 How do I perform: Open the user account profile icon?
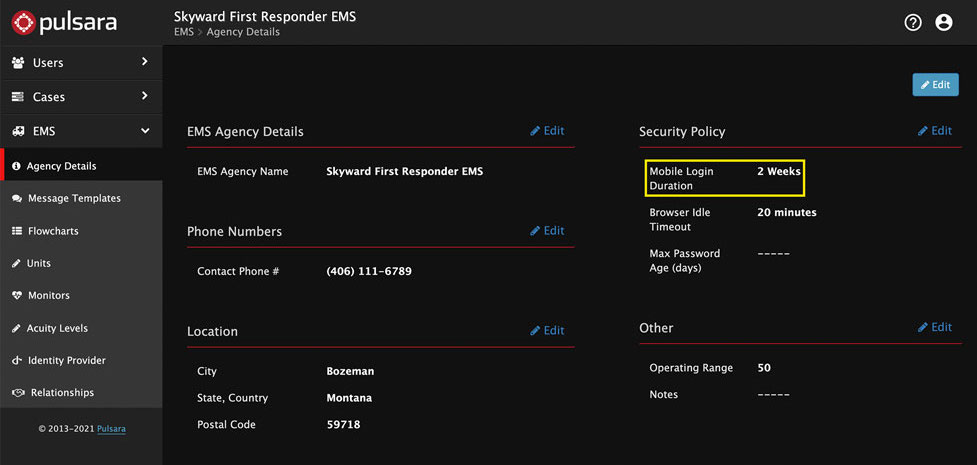click(x=943, y=22)
